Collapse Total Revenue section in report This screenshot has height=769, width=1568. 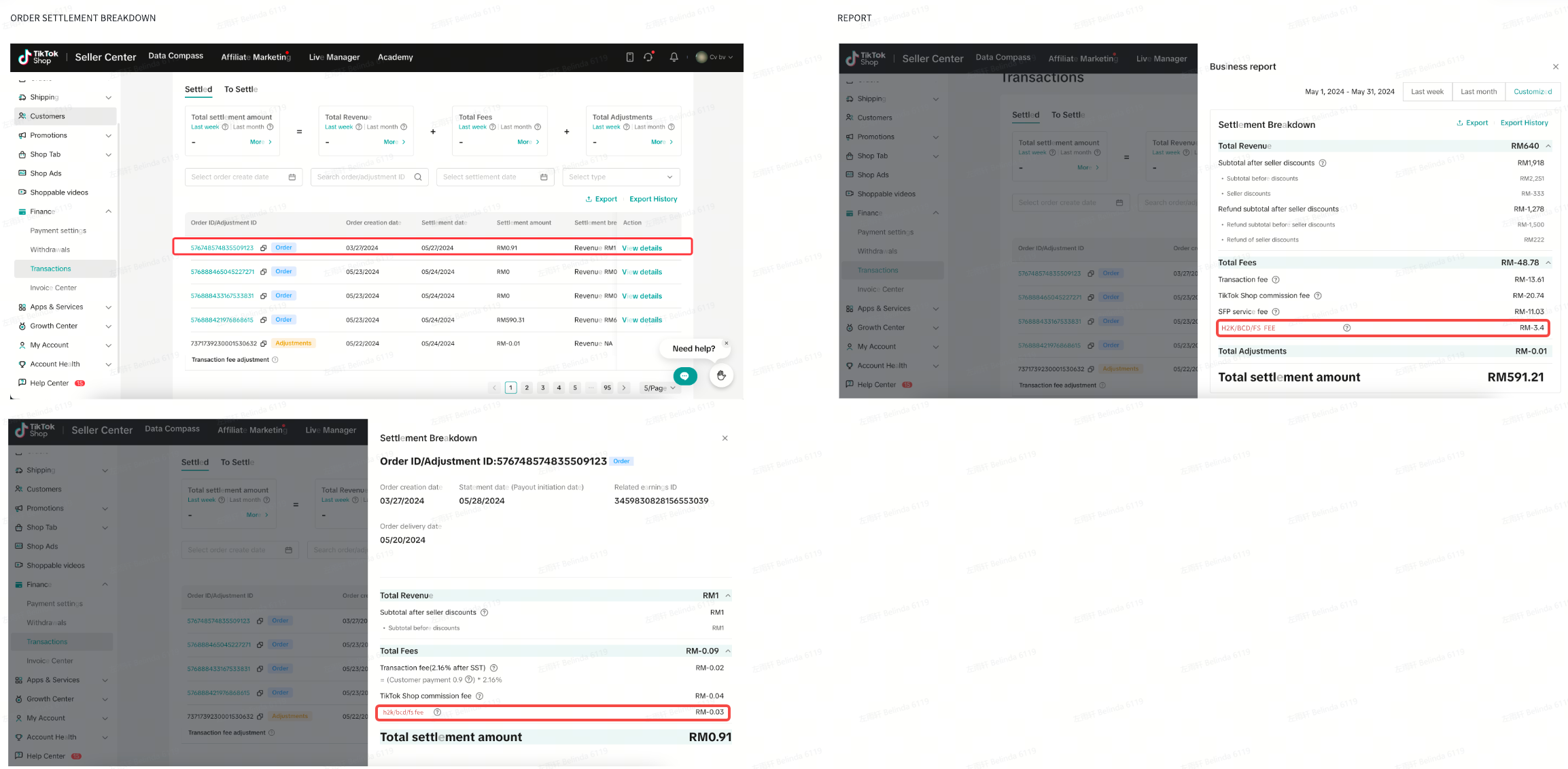[x=1548, y=146]
